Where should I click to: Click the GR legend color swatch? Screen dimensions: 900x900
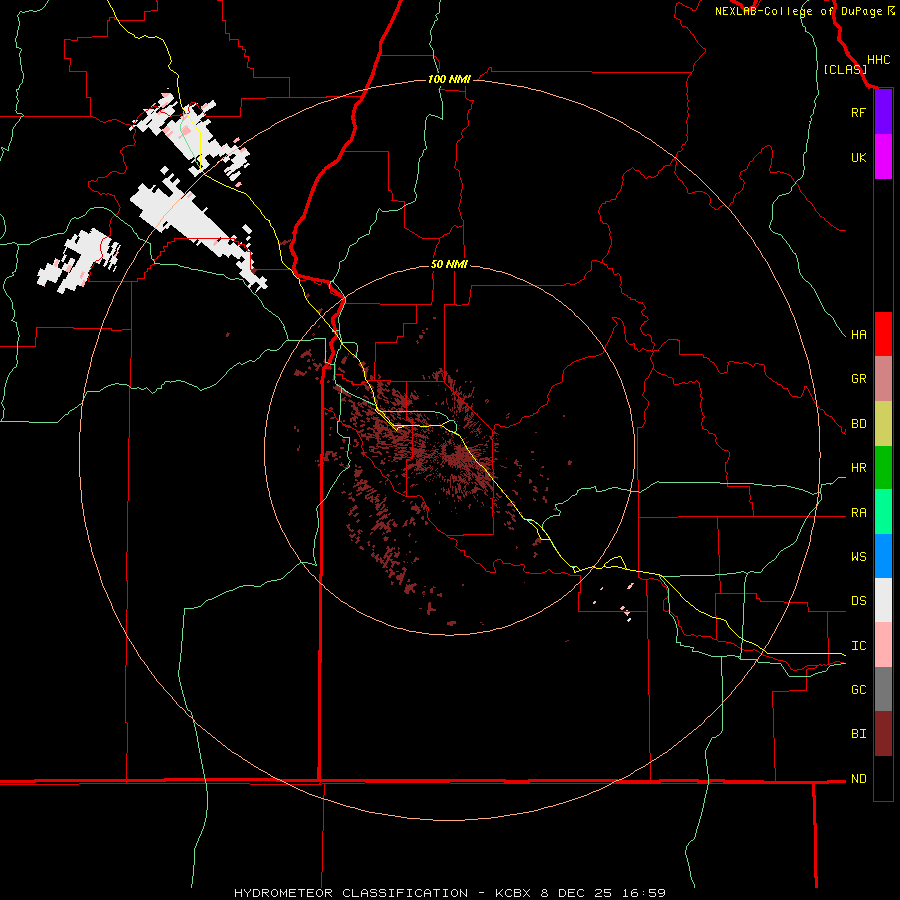883,379
